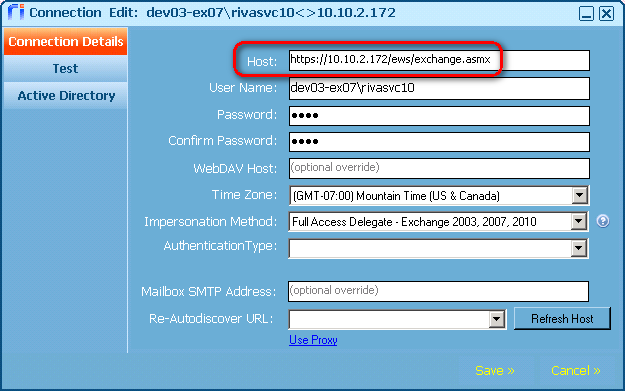This screenshot has width=625, height=391.
Task: Click the Mailbox SMTP Address label
Action: click(x=208, y=292)
